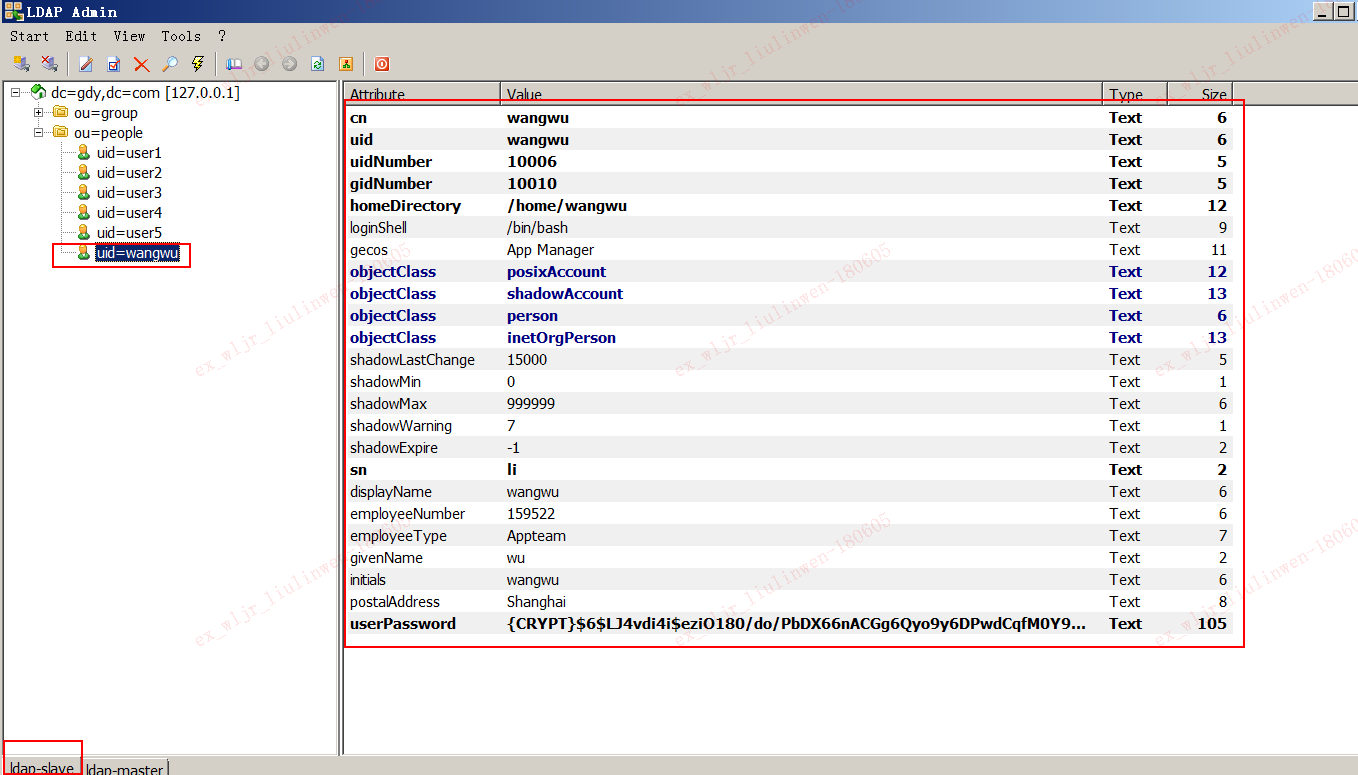Sort by the Size column header
1358x775 pixels.
coord(1200,94)
